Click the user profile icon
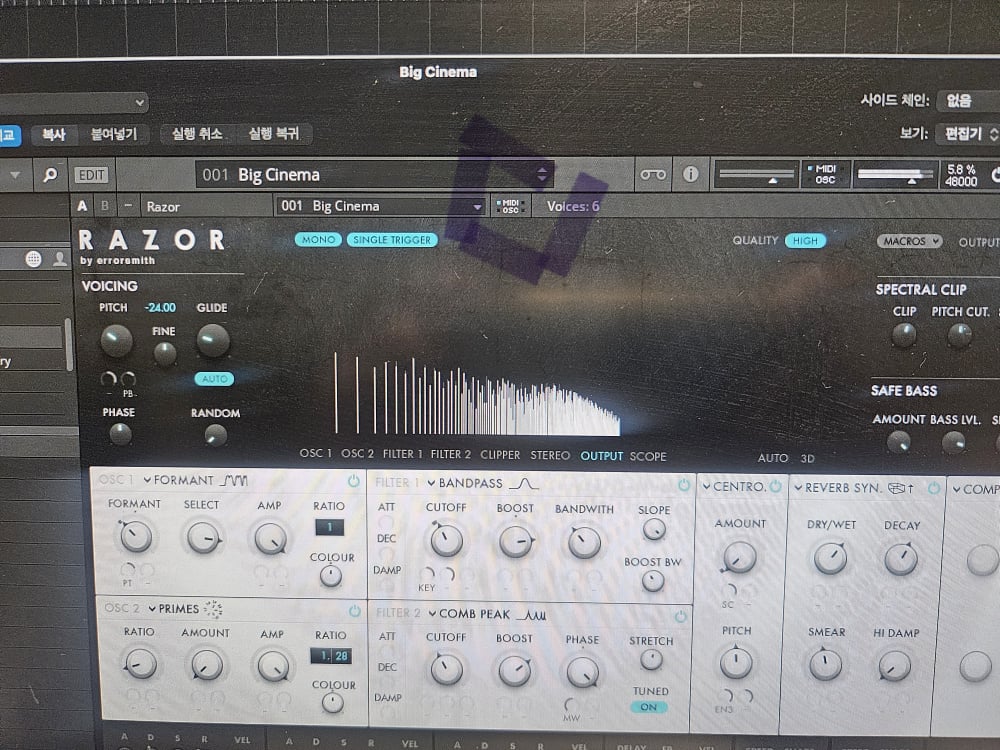Image resolution: width=1000 pixels, height=750 pixels. 59,258
